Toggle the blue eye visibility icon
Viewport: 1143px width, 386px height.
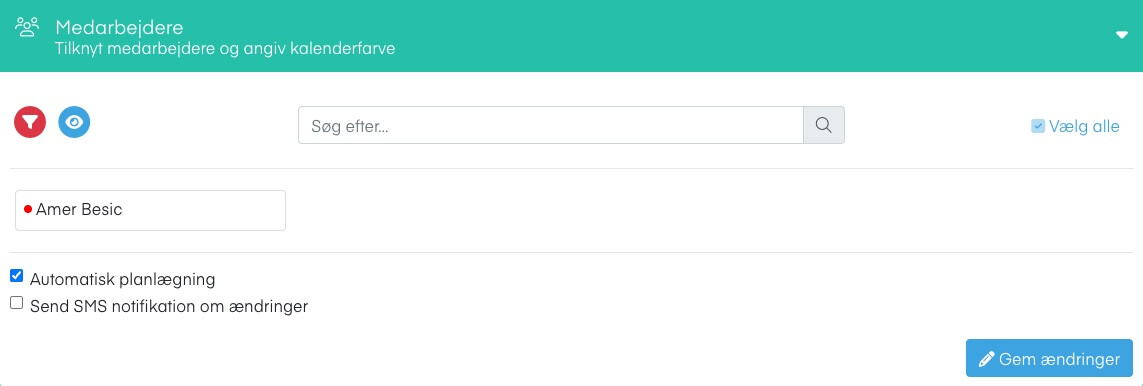[74, 122]
